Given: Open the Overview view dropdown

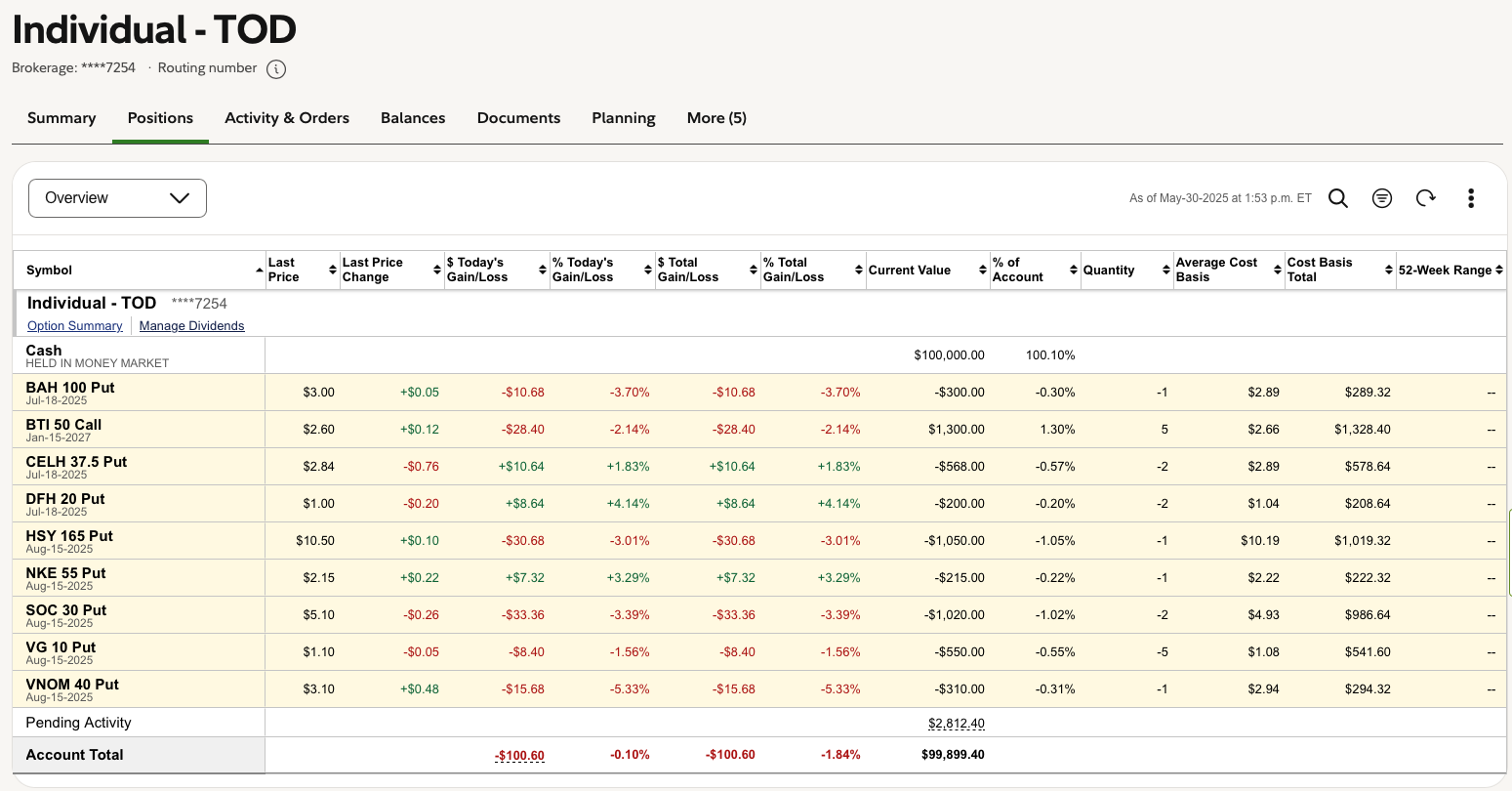Looking at the screenshot, I should coord(118,198).
